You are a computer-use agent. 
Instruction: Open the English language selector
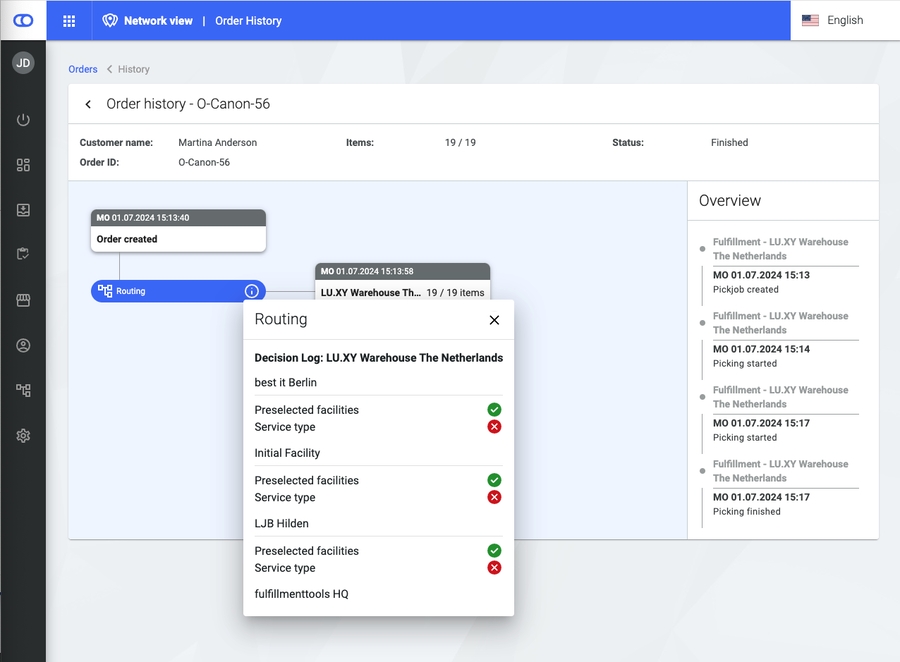(833, 20)
